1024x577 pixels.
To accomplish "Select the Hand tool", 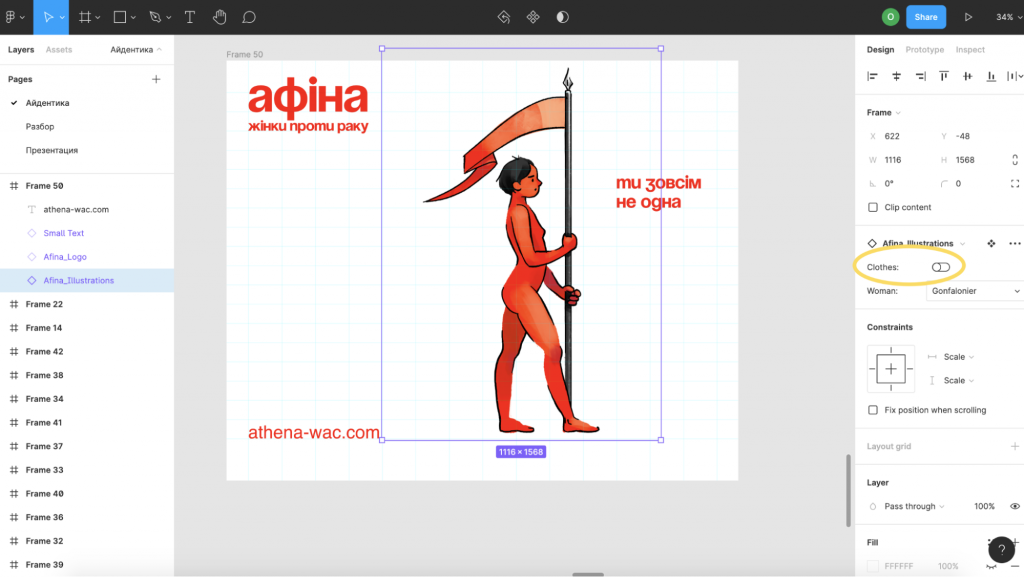I will 219,17.
